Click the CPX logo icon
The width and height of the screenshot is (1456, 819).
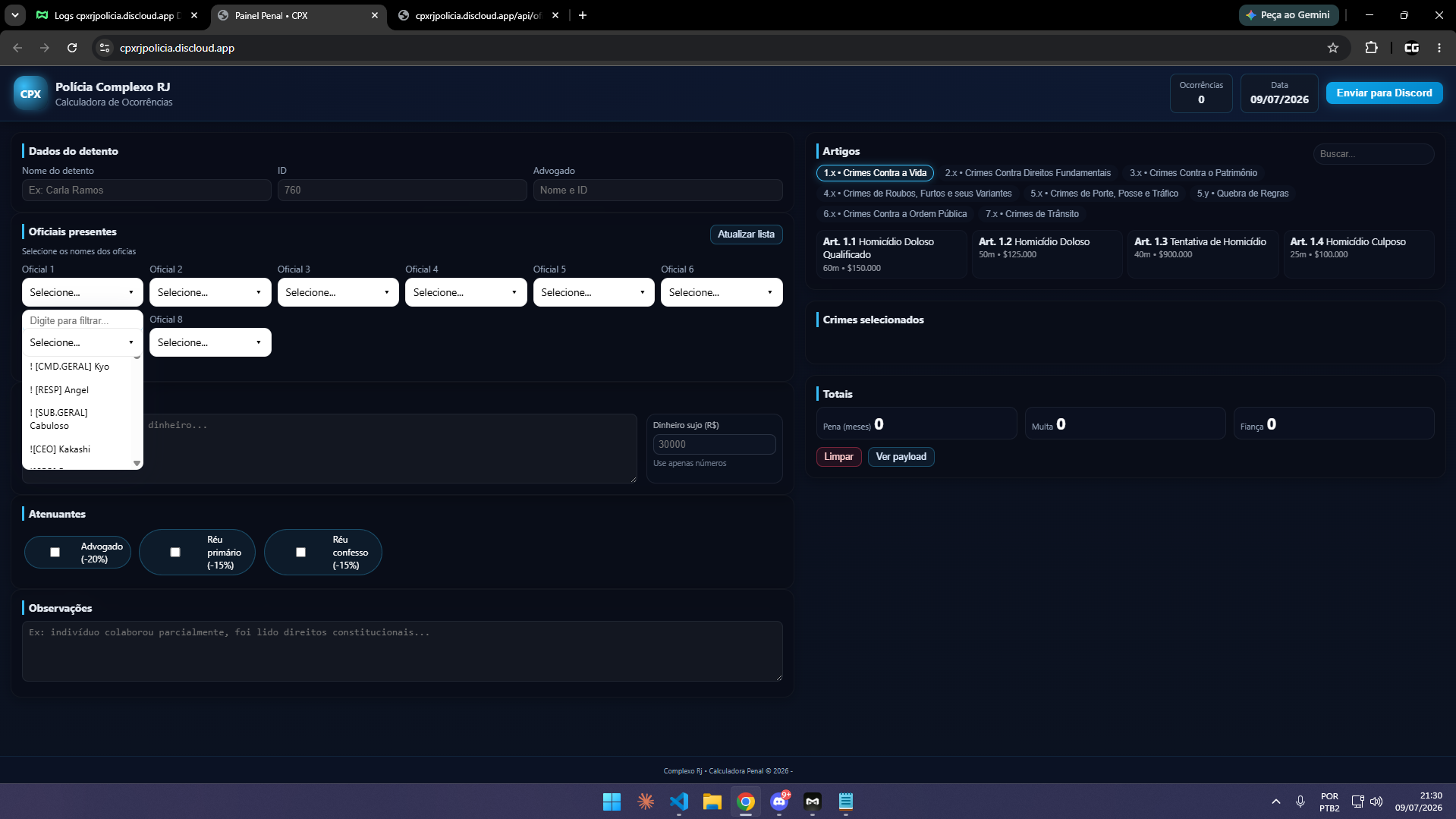[x=30, y=93]
